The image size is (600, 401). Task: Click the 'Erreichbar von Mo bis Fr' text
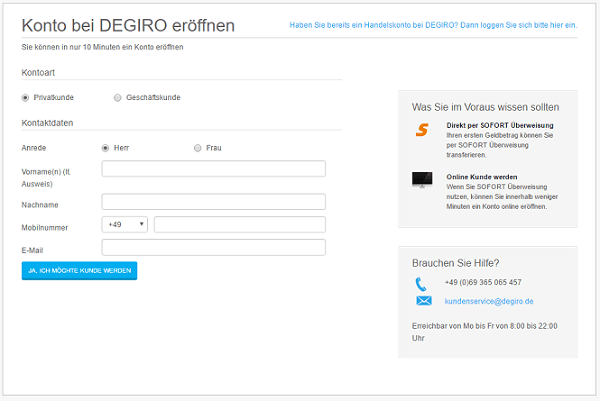point(484,332)
